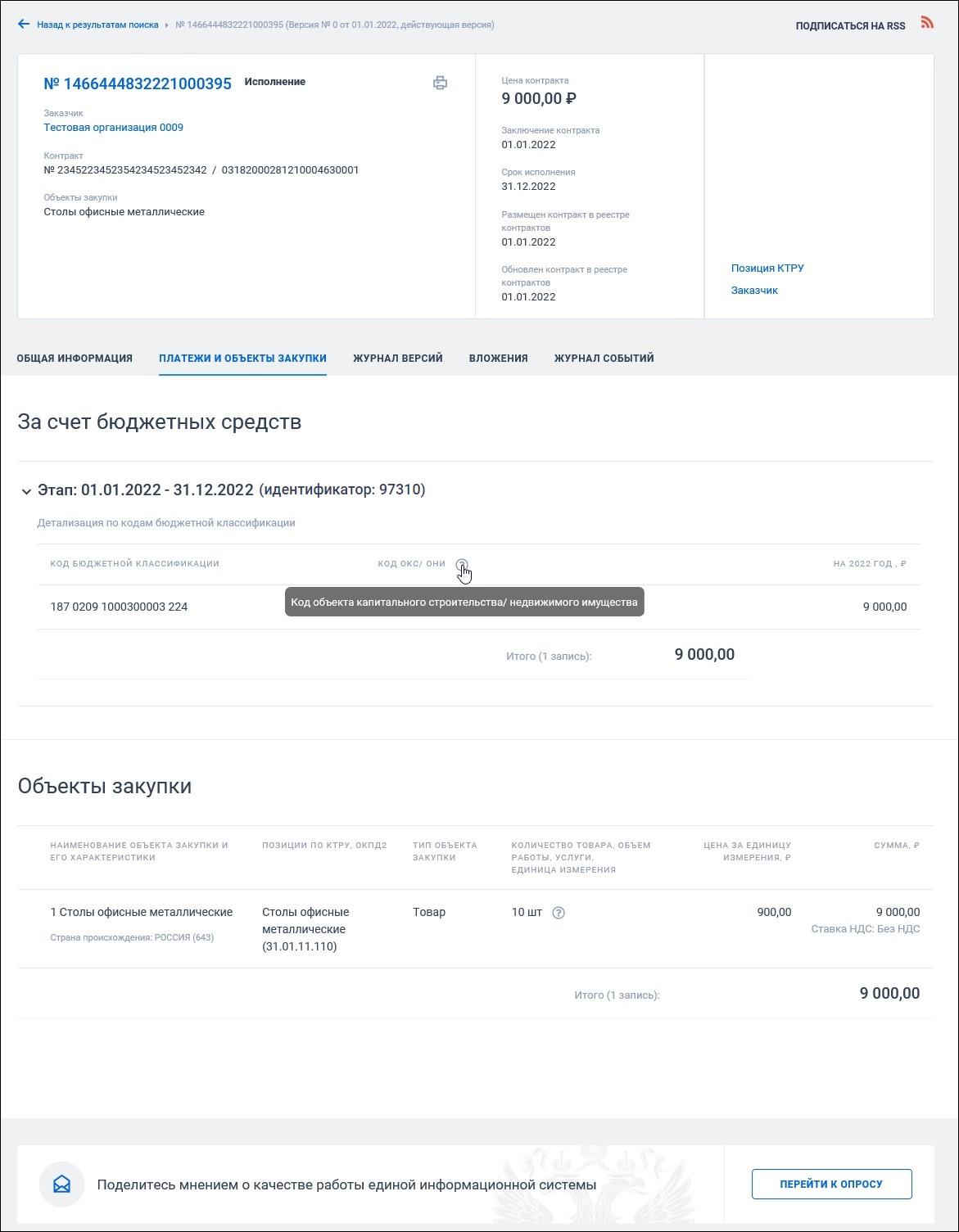Click question mark icon next to 10 шт

(x=559, y=913)
